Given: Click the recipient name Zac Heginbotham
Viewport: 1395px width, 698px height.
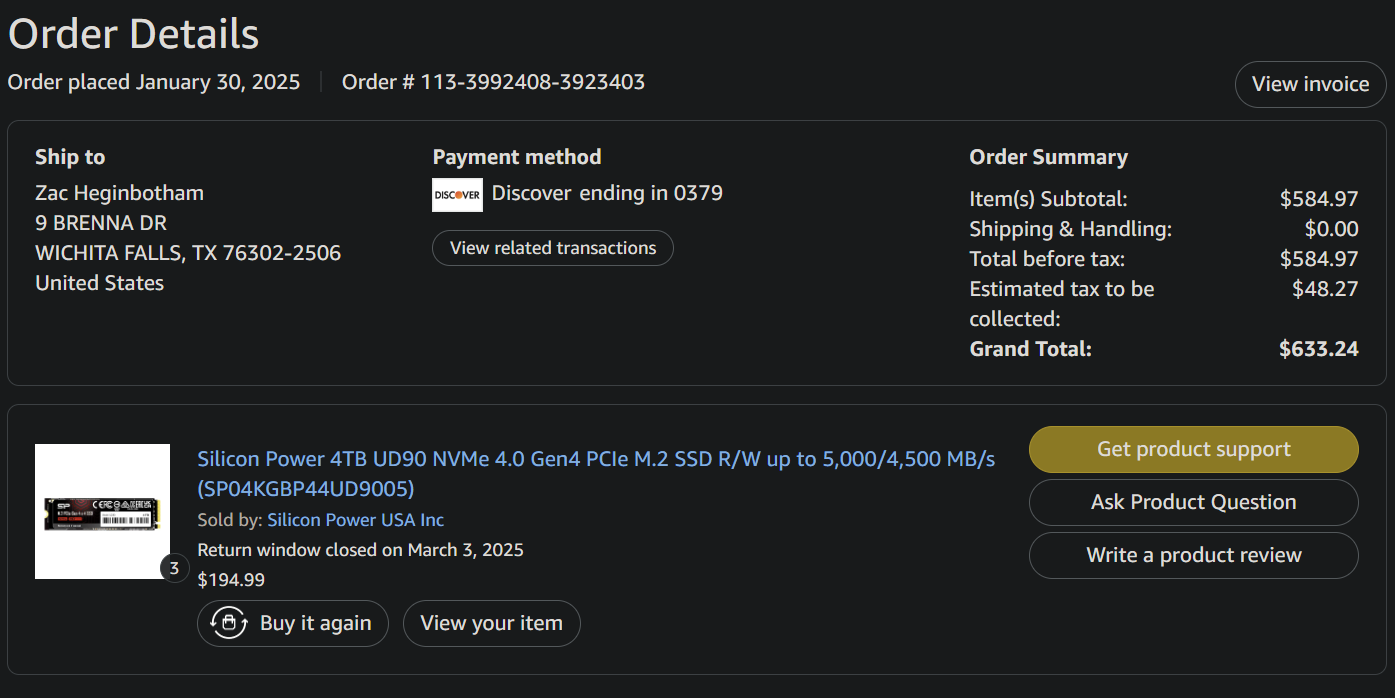Looking at the screenshot, I should pos(119,193).
